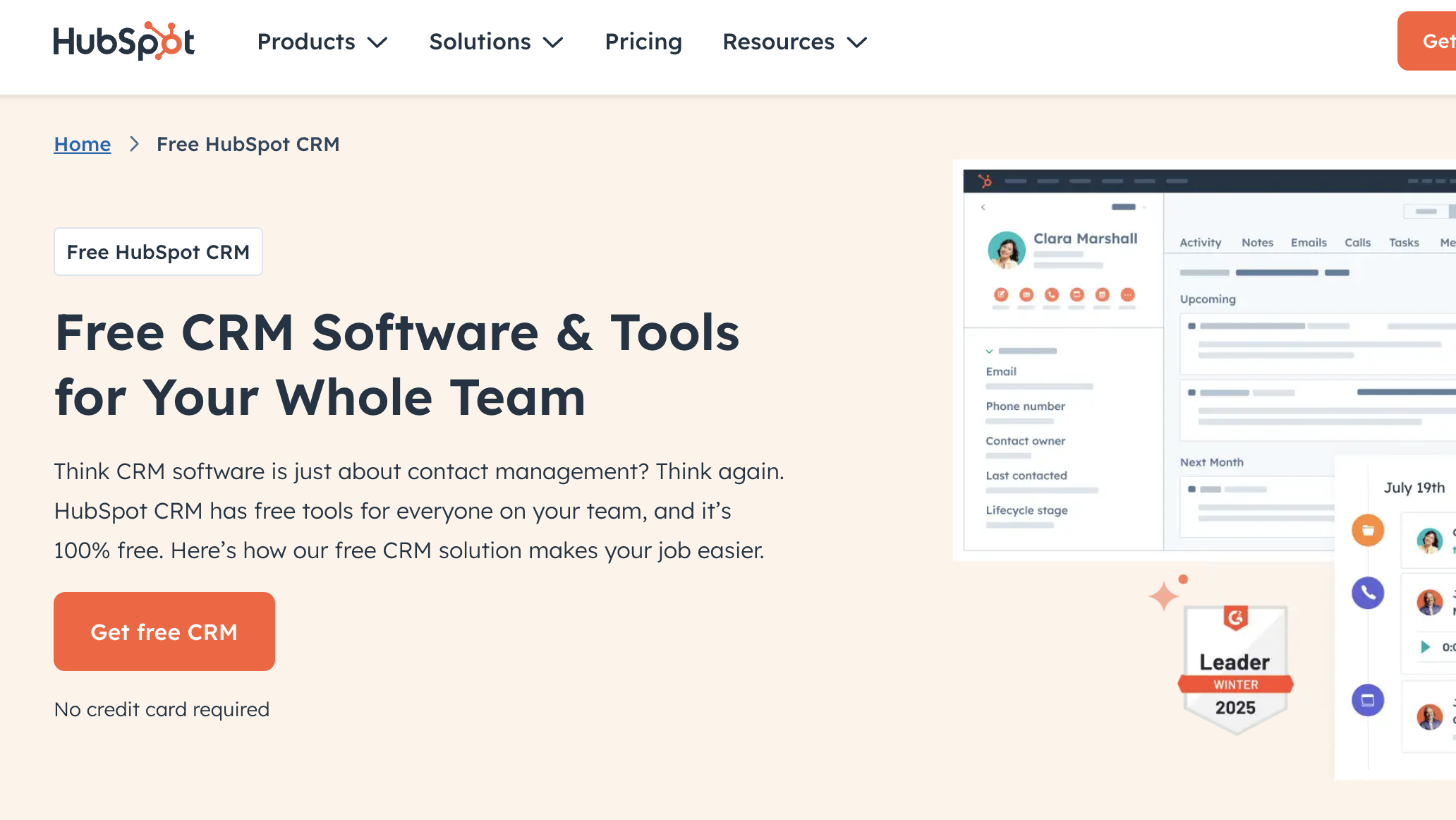
Task: Expand the Solutions dropdown menu
Action: pyautogui.click(x=496, y=42)
